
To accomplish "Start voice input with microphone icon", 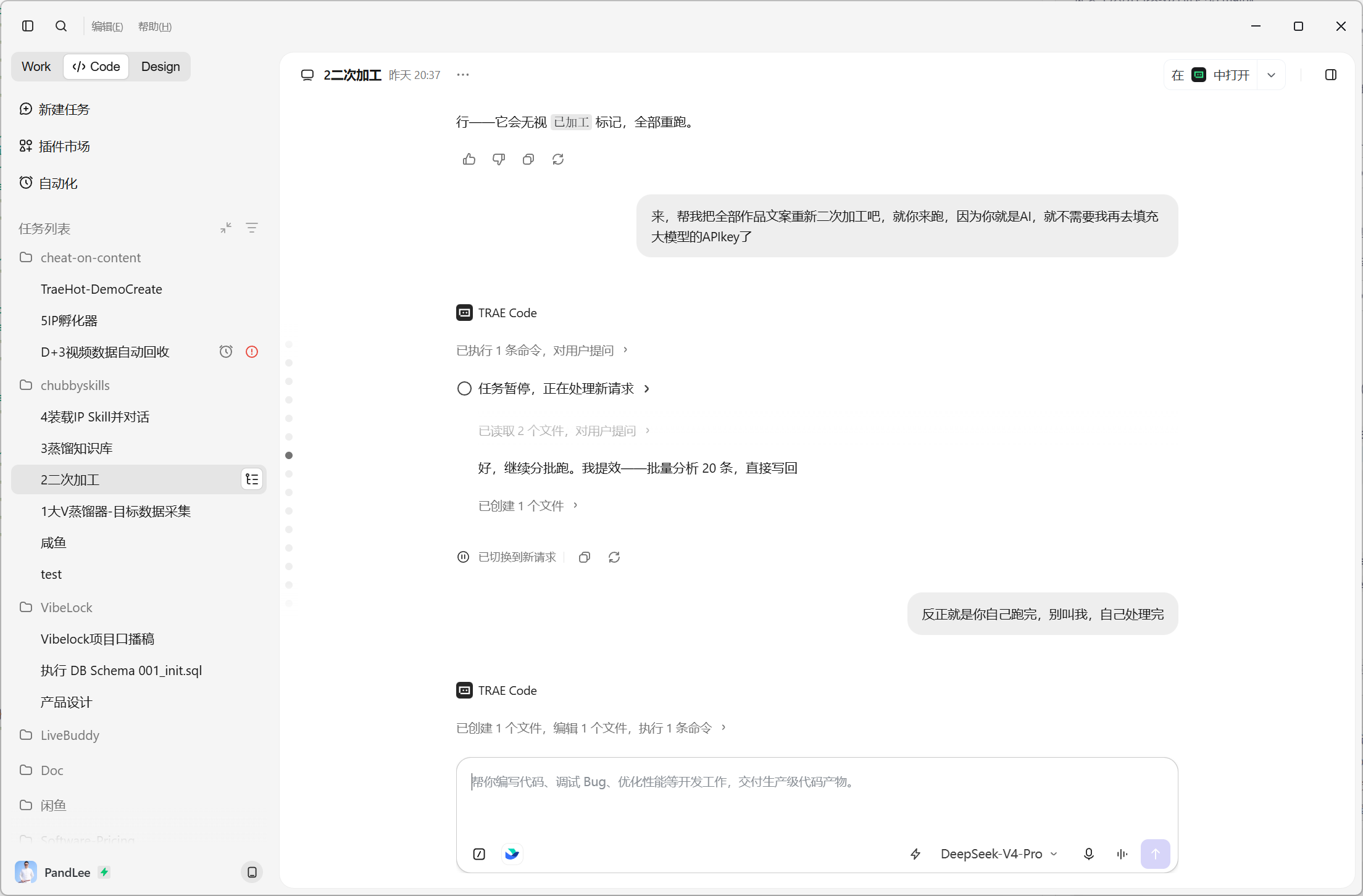I will tap(1089, 854).
